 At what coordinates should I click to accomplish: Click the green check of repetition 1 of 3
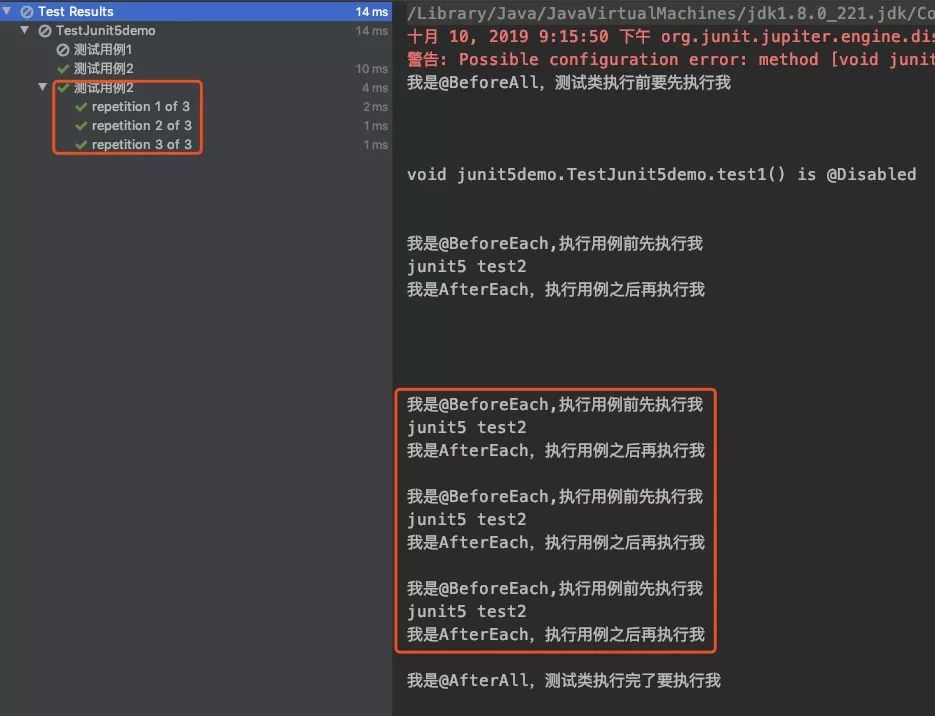pyautogui.click(x=81, y=107)
